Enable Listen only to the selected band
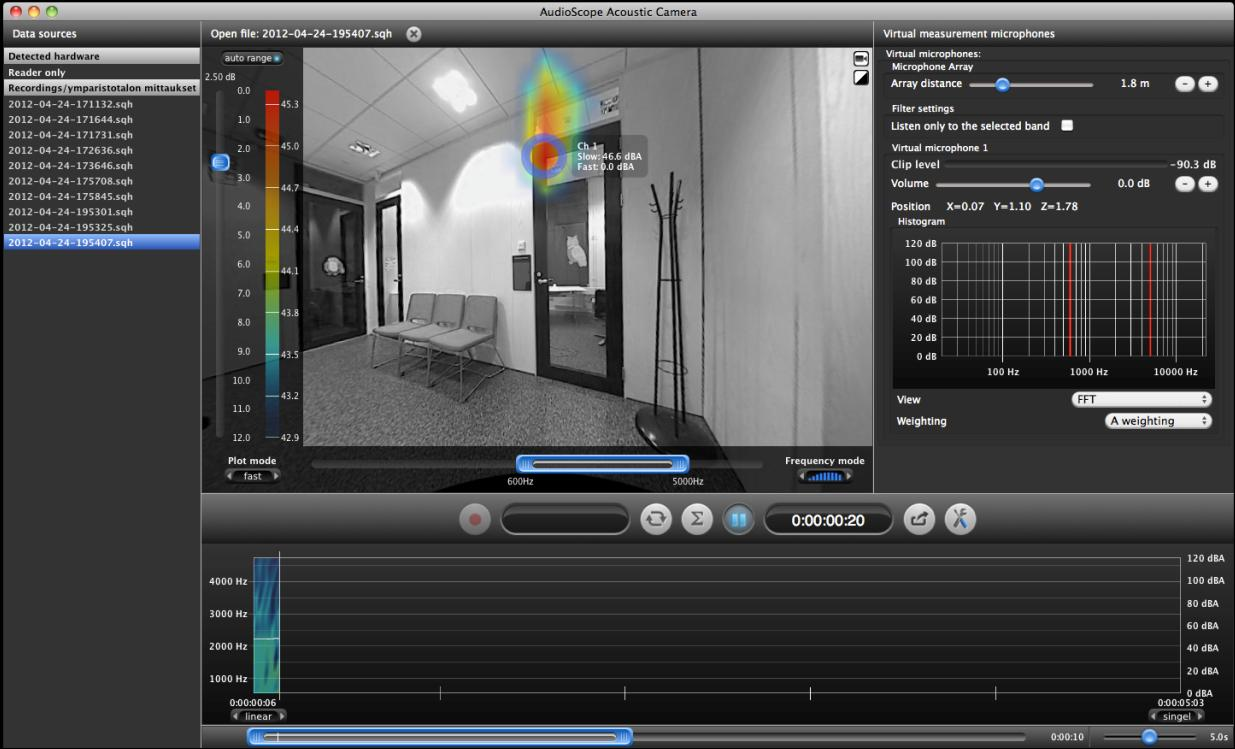 click(1067, 126)
